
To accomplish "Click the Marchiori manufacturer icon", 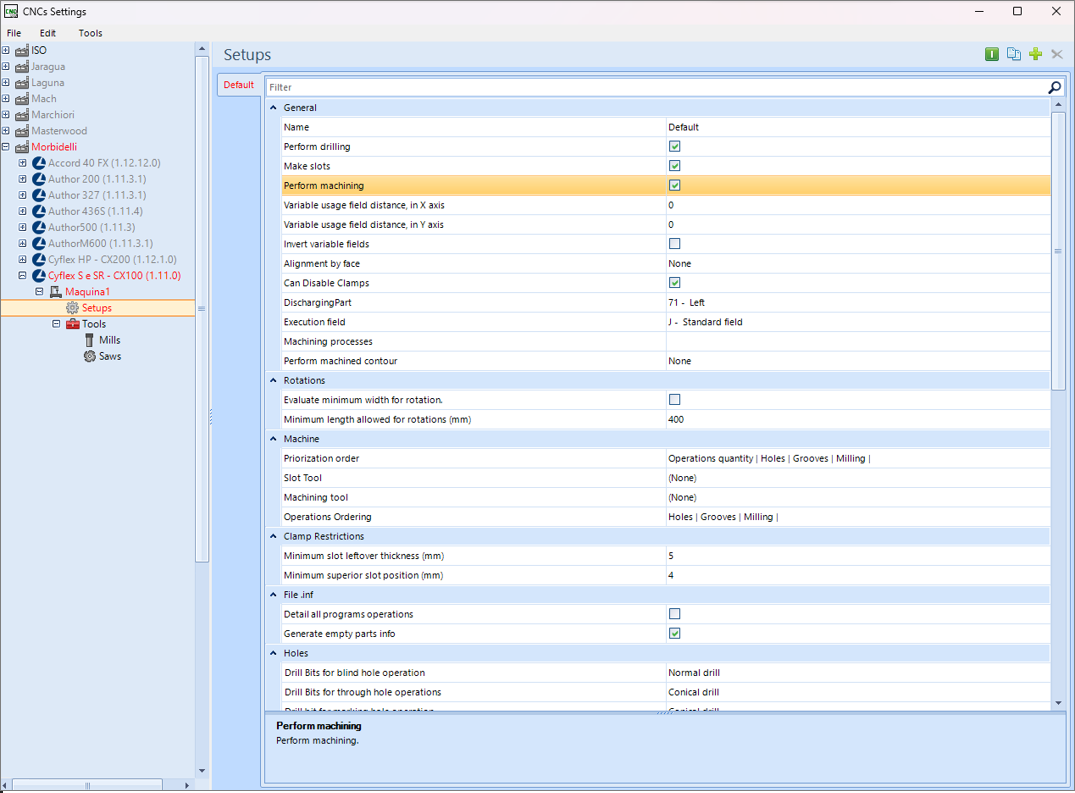I will tap(22, 115).
